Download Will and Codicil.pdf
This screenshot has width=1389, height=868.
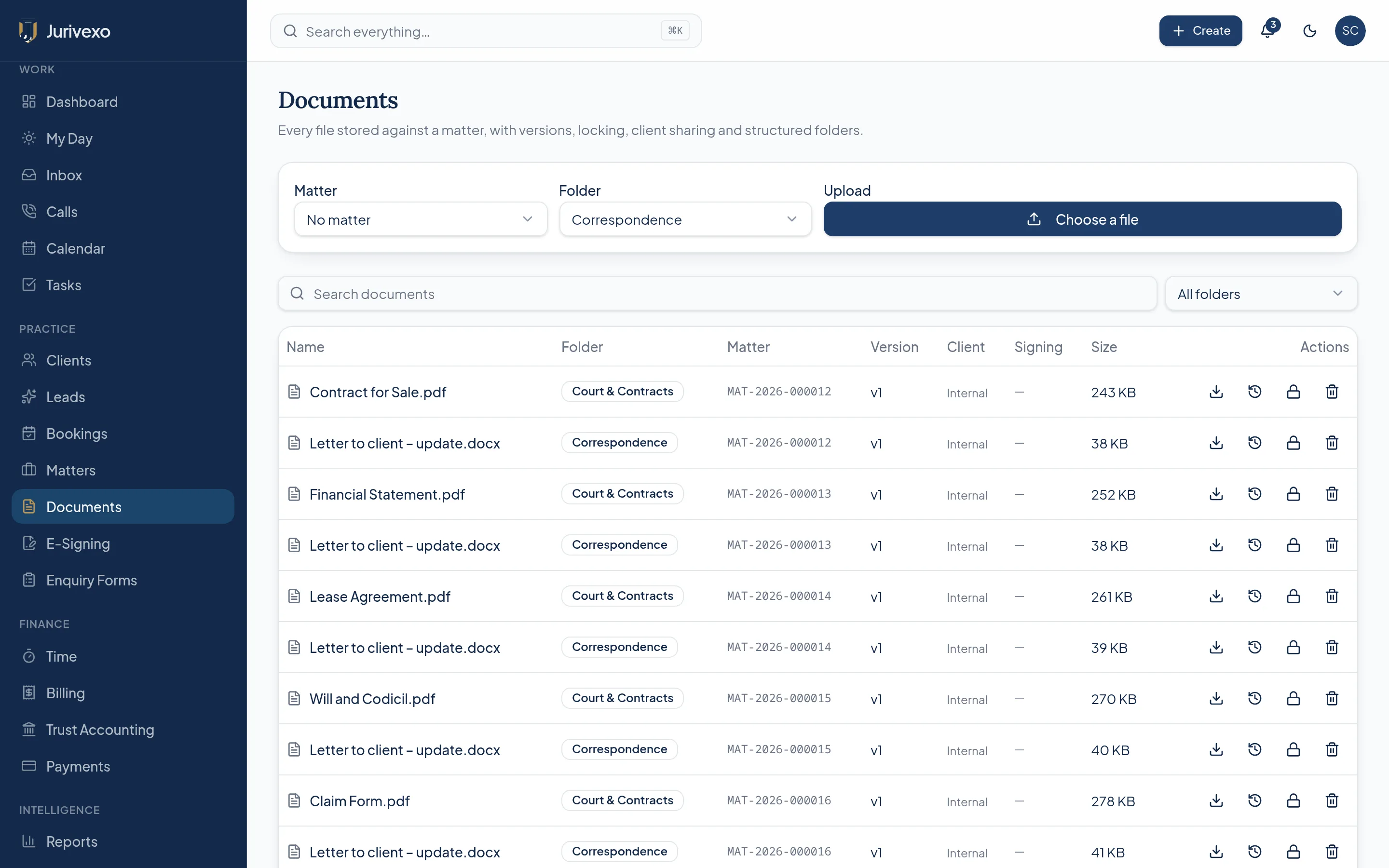point(1216,698)
